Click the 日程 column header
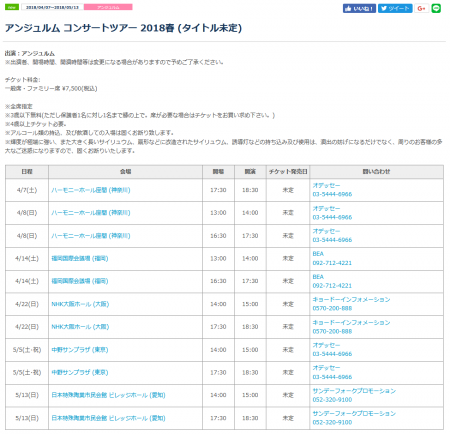 click(27, 172)
